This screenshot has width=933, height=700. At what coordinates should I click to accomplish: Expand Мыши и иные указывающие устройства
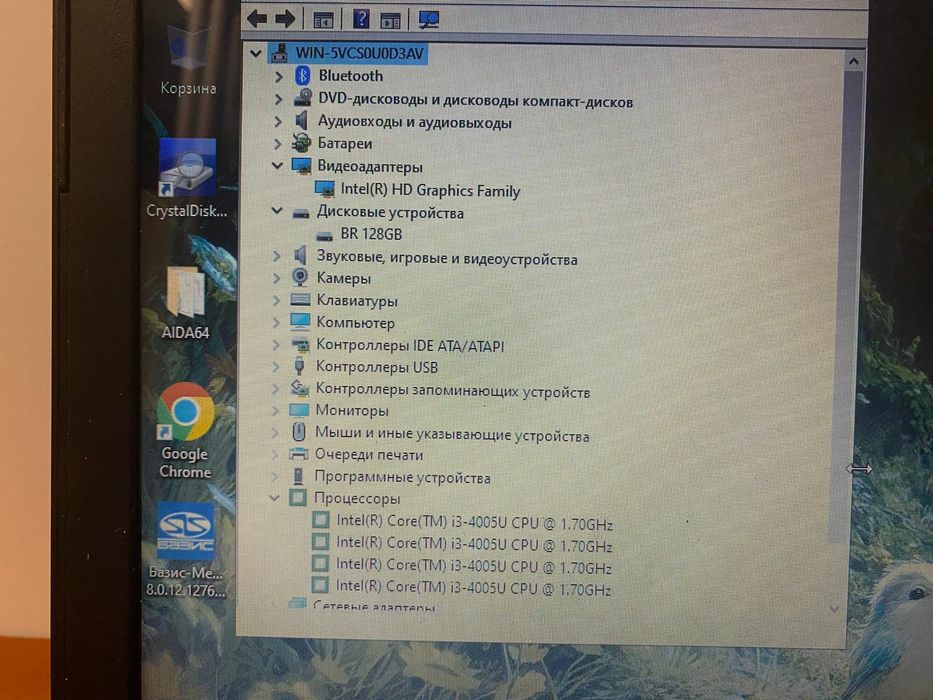275,433
